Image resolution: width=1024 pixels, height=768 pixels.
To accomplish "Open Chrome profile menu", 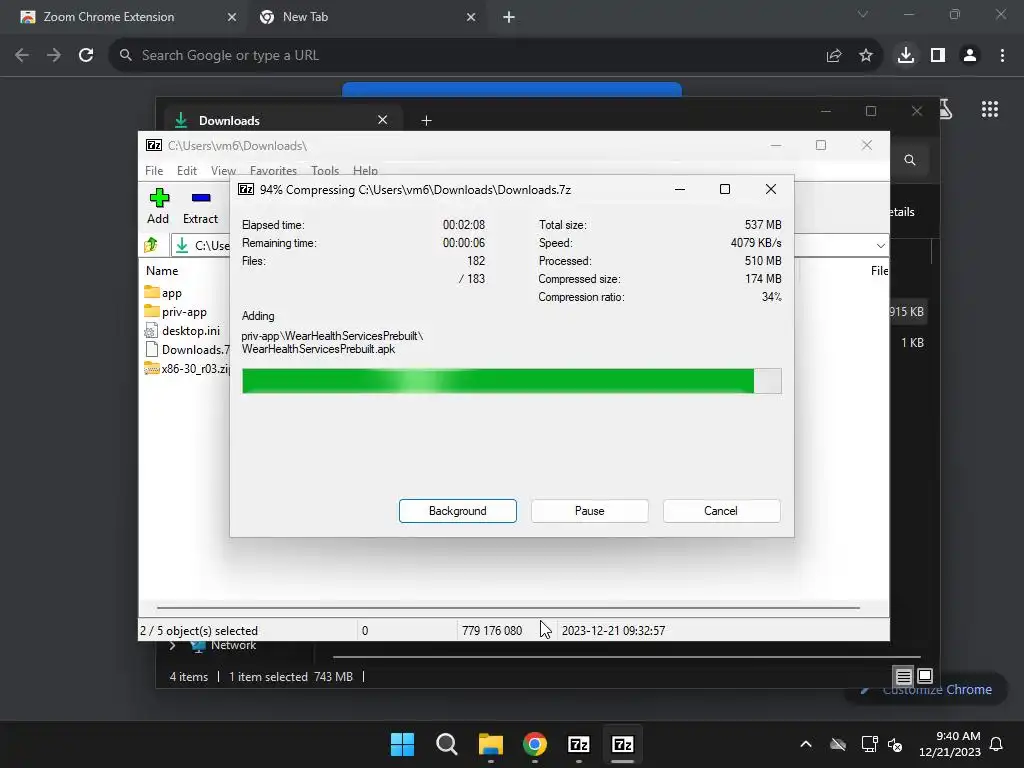I will [970, 55].
